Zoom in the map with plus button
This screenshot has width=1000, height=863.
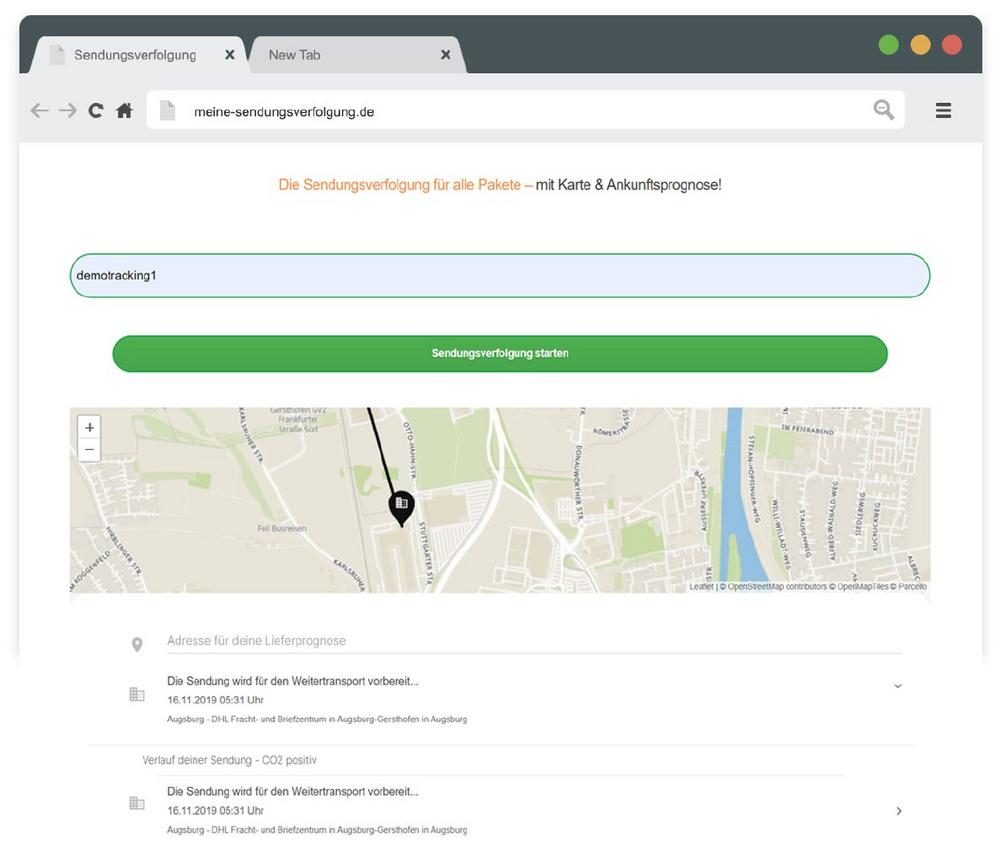(90, 427)
